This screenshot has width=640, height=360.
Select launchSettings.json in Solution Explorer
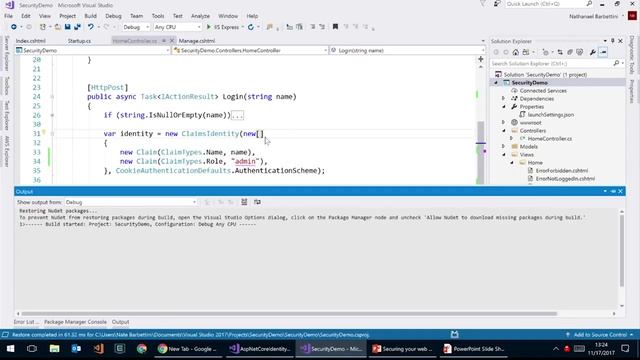point(551,115)
